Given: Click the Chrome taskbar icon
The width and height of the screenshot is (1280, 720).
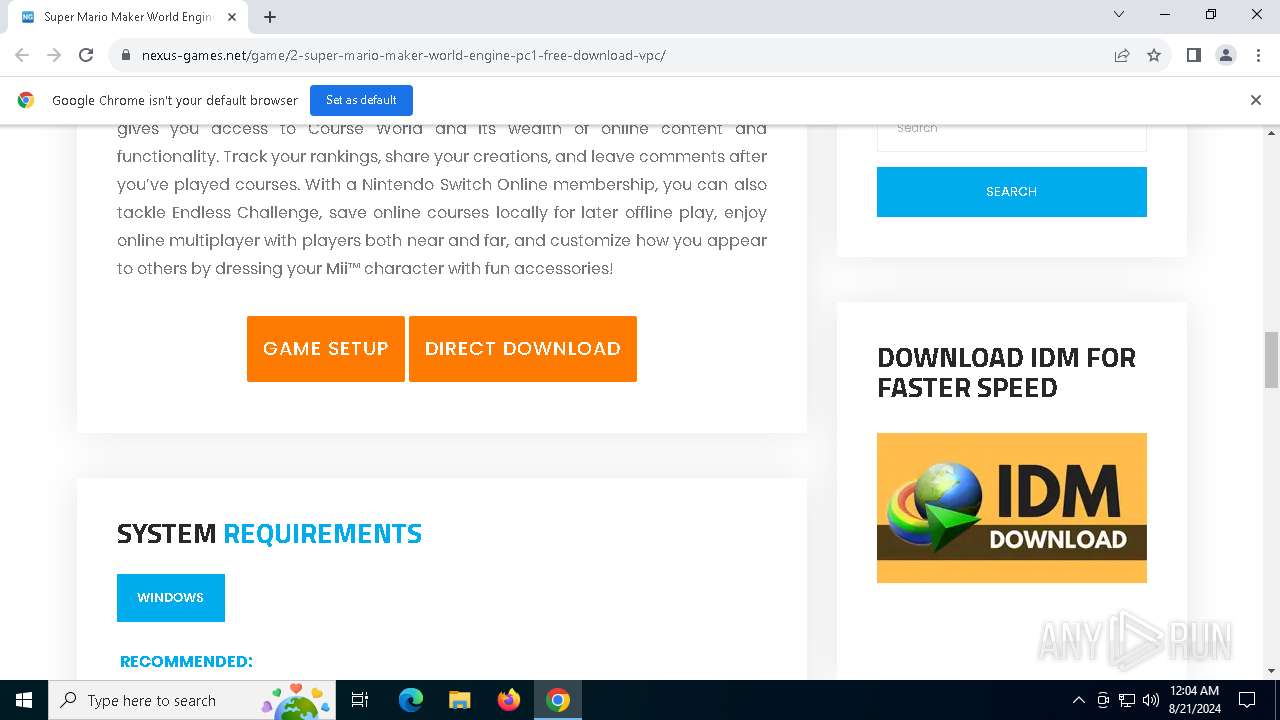Looking at the screenshot, I should 558,700.
